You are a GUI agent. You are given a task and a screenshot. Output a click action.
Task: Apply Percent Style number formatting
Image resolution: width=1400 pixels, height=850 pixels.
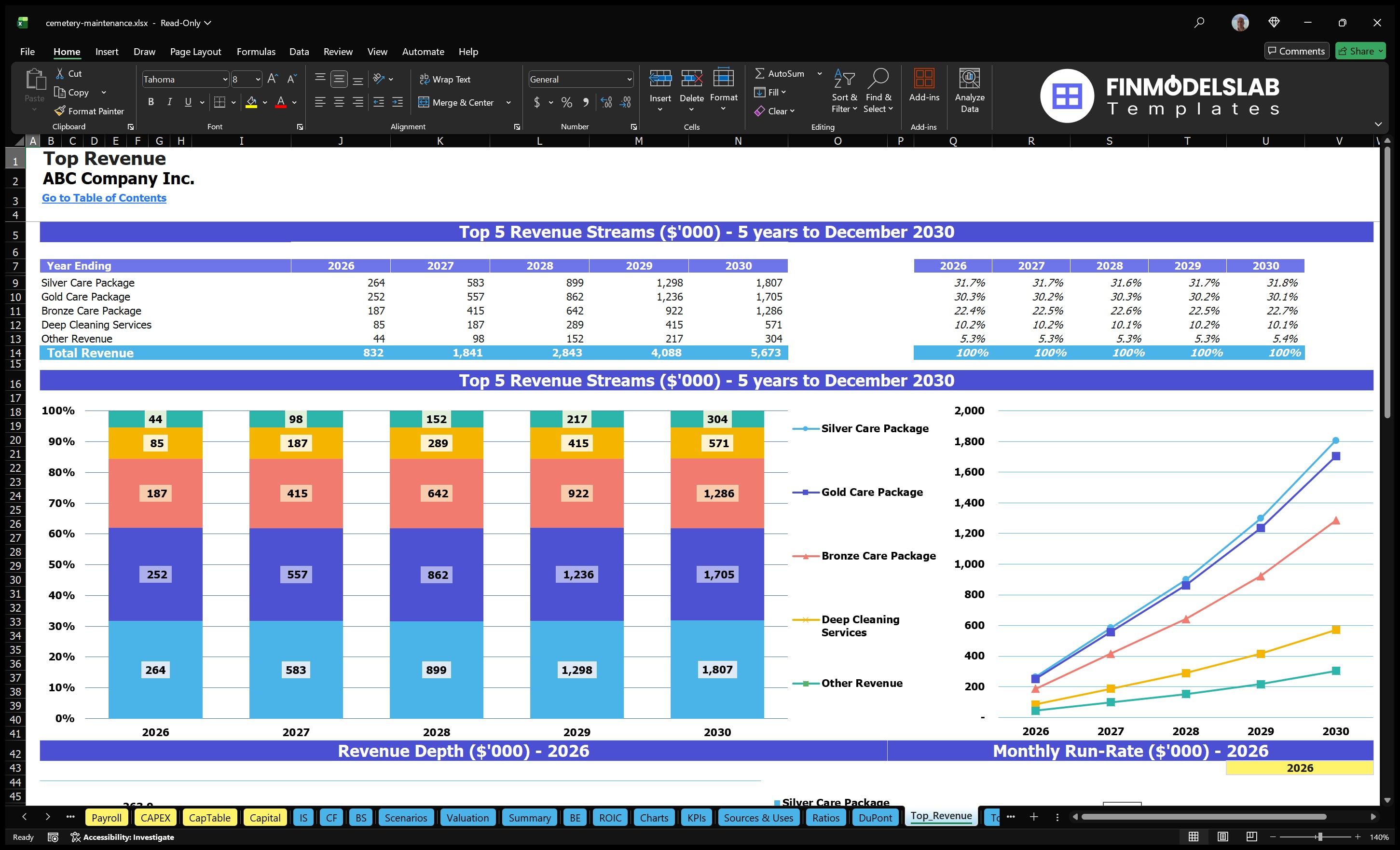tap(566, 103)
